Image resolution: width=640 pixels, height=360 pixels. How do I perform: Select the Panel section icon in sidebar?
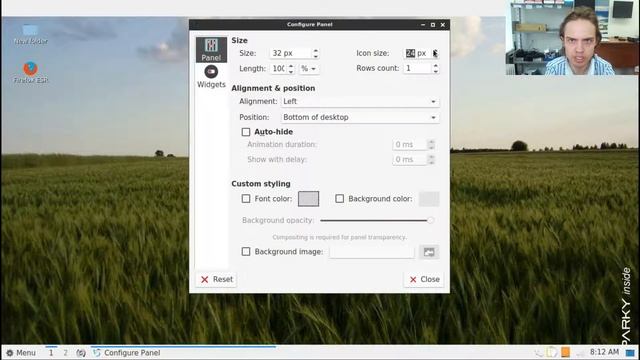[x=211, y=49]
